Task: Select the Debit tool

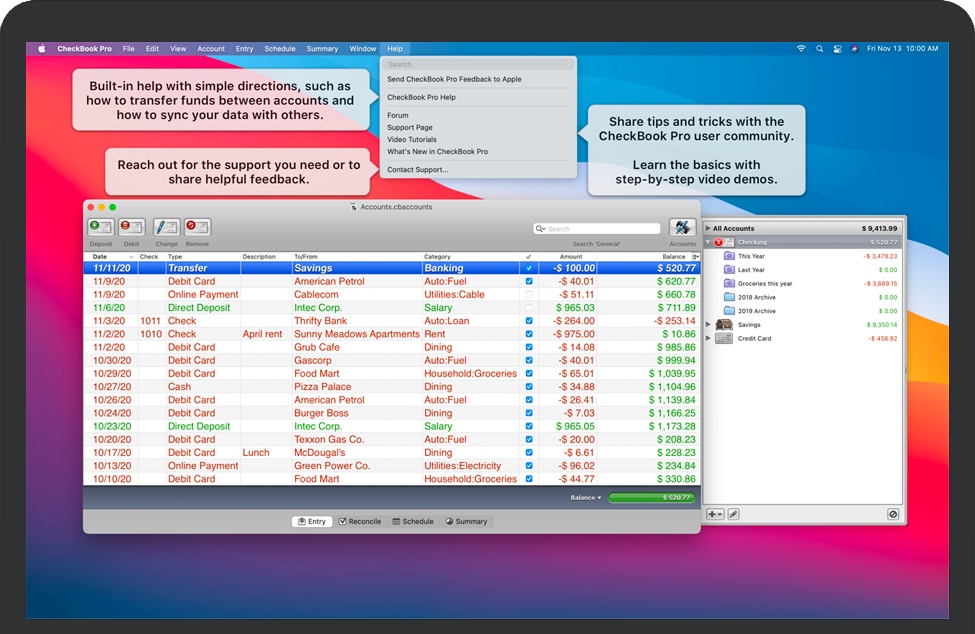Action: pos(133,227)
